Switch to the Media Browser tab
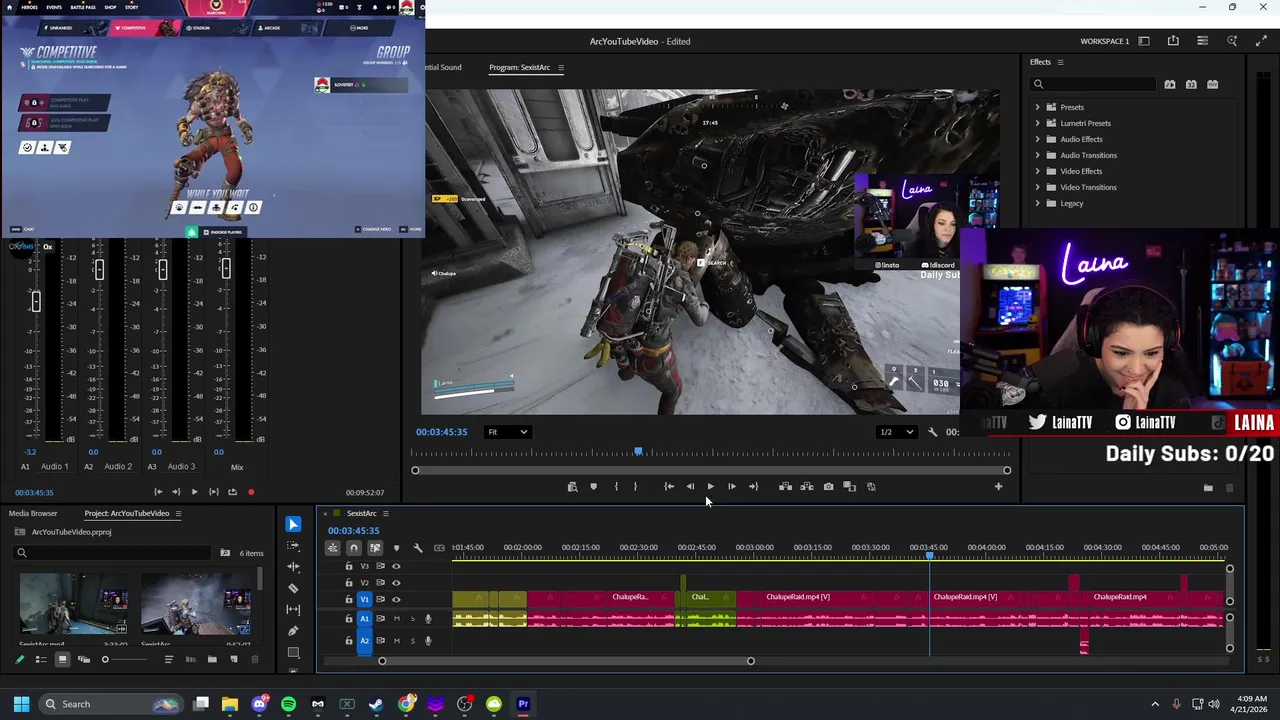 pos(33,513)
